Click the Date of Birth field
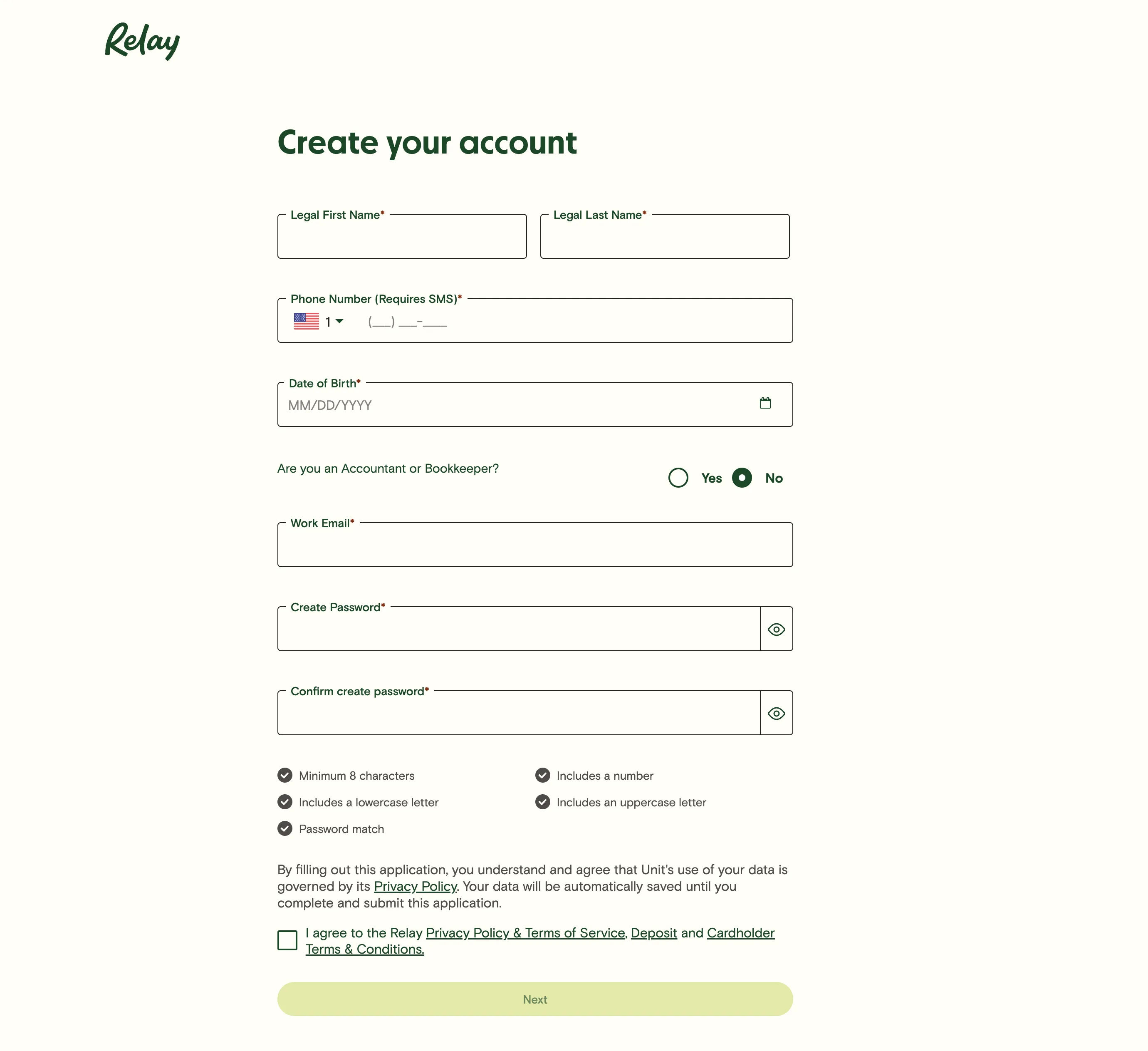 pos(512,404)
